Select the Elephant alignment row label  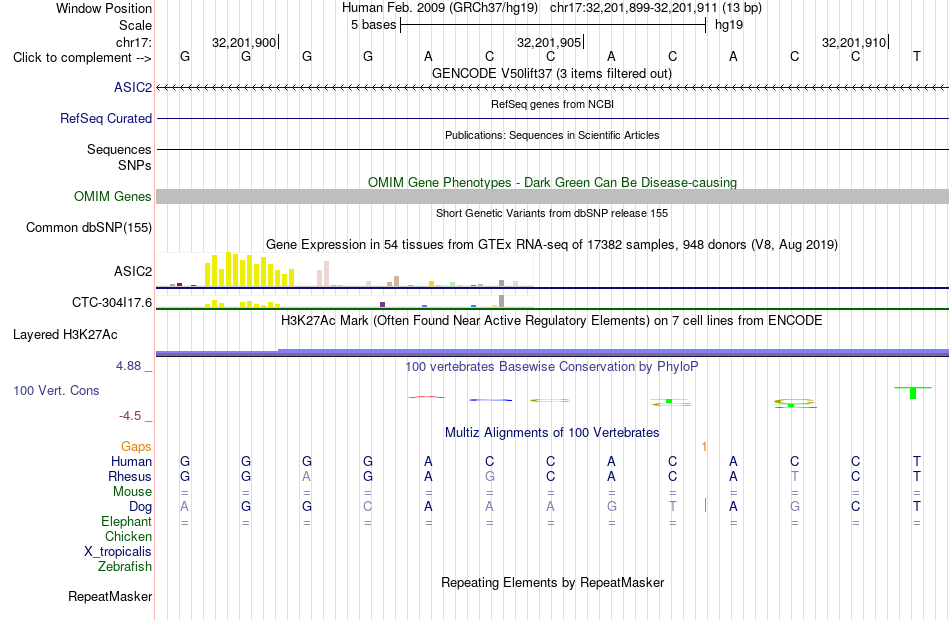pos(126,521)
